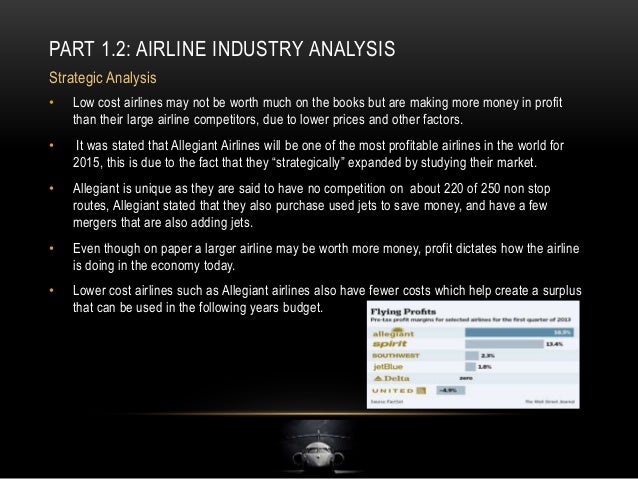Click the United negative margin bar
The width and height of the screenshot is (638, 479).
click(450, 391)
